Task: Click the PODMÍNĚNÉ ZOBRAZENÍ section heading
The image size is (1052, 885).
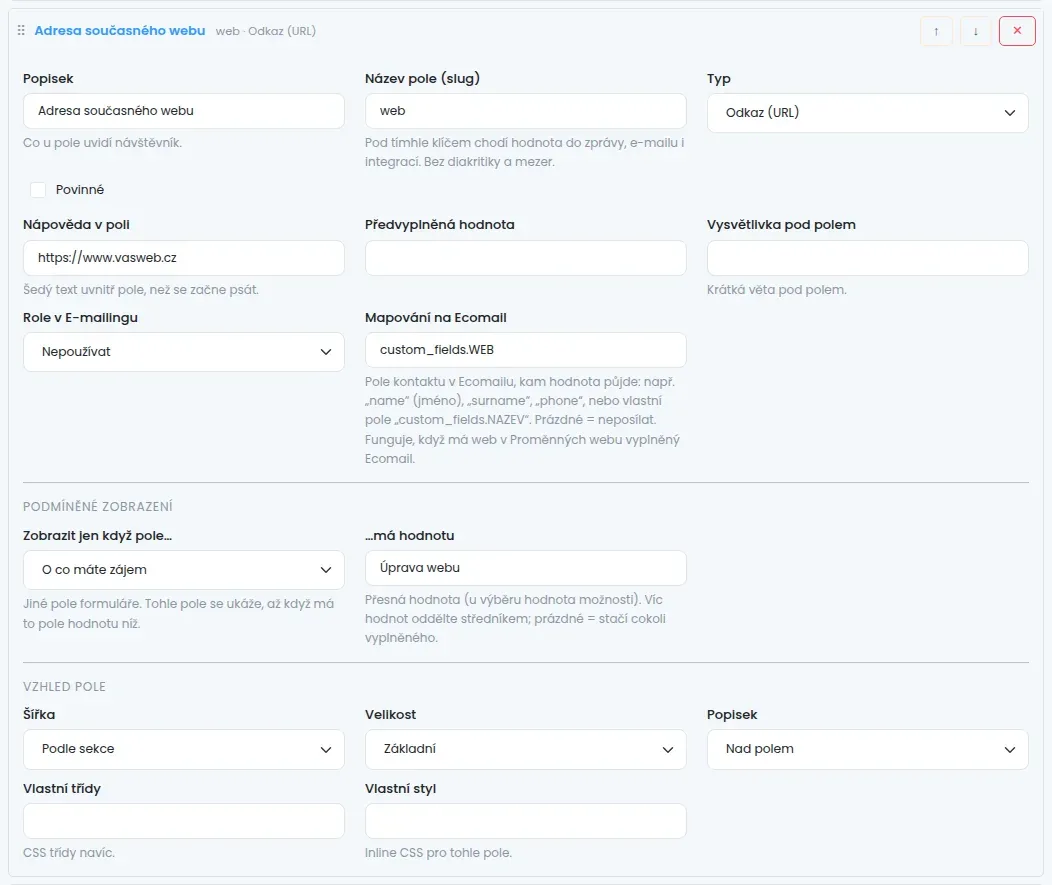Action: click(x=98, y=507)
